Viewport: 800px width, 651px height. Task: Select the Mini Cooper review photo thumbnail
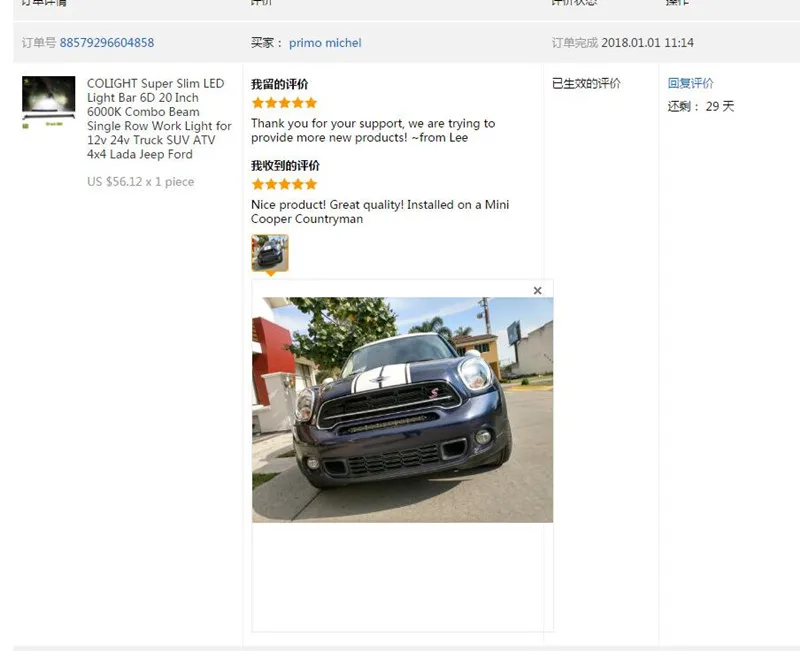[x=270, y=253]
